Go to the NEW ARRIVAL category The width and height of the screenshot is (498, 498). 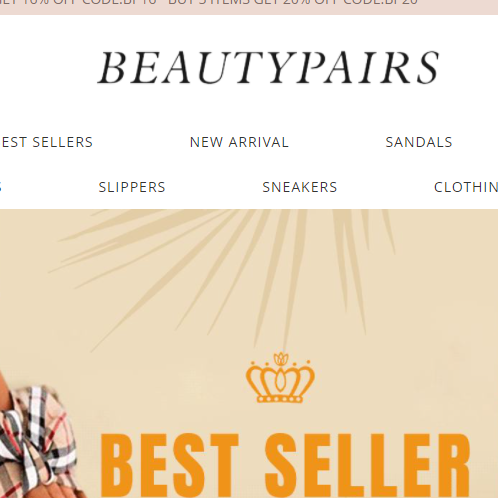(239, 142)
